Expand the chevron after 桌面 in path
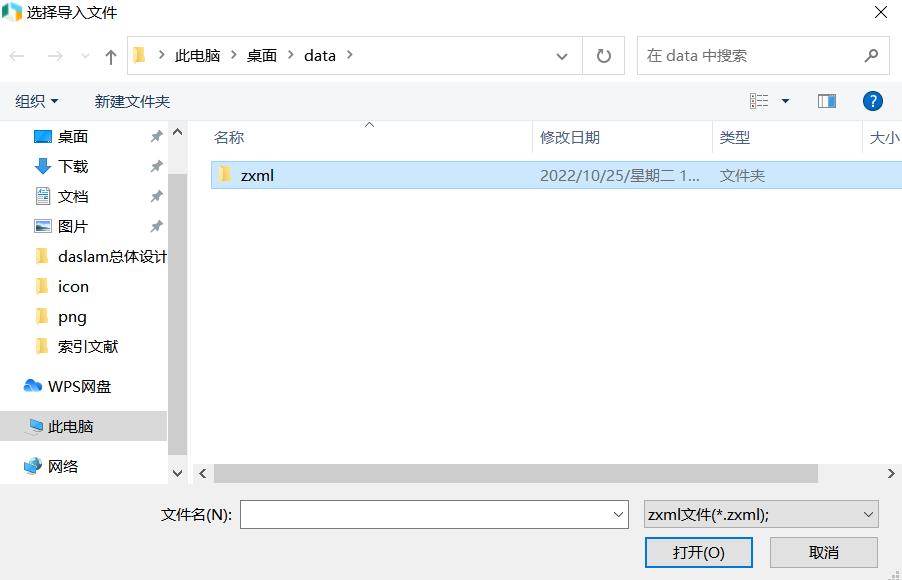The width and height of the screenshot is (902, 580). coord(291,55)
